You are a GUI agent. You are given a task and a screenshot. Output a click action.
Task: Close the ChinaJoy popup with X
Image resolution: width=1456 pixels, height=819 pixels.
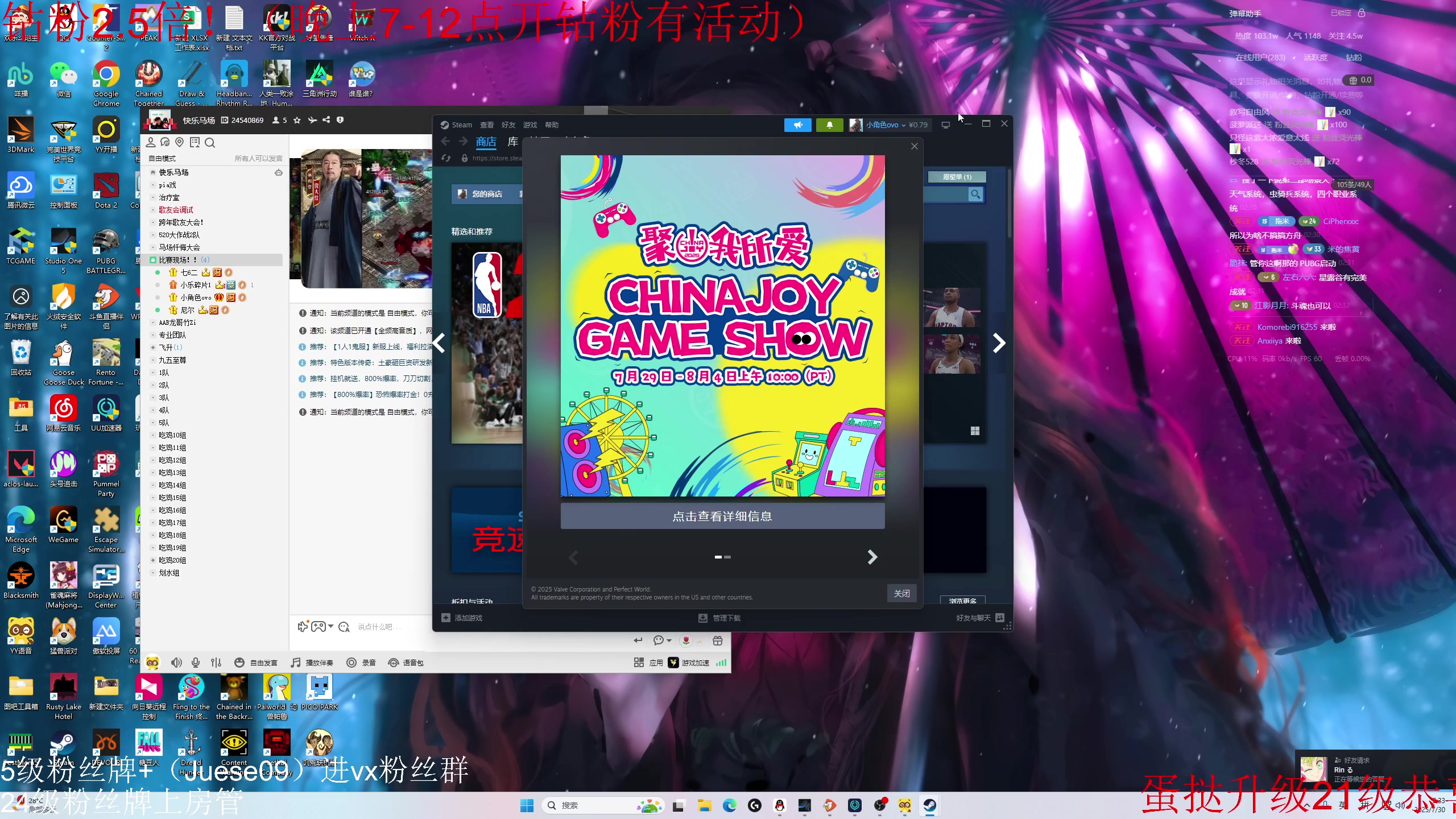[x=915, y=147]
